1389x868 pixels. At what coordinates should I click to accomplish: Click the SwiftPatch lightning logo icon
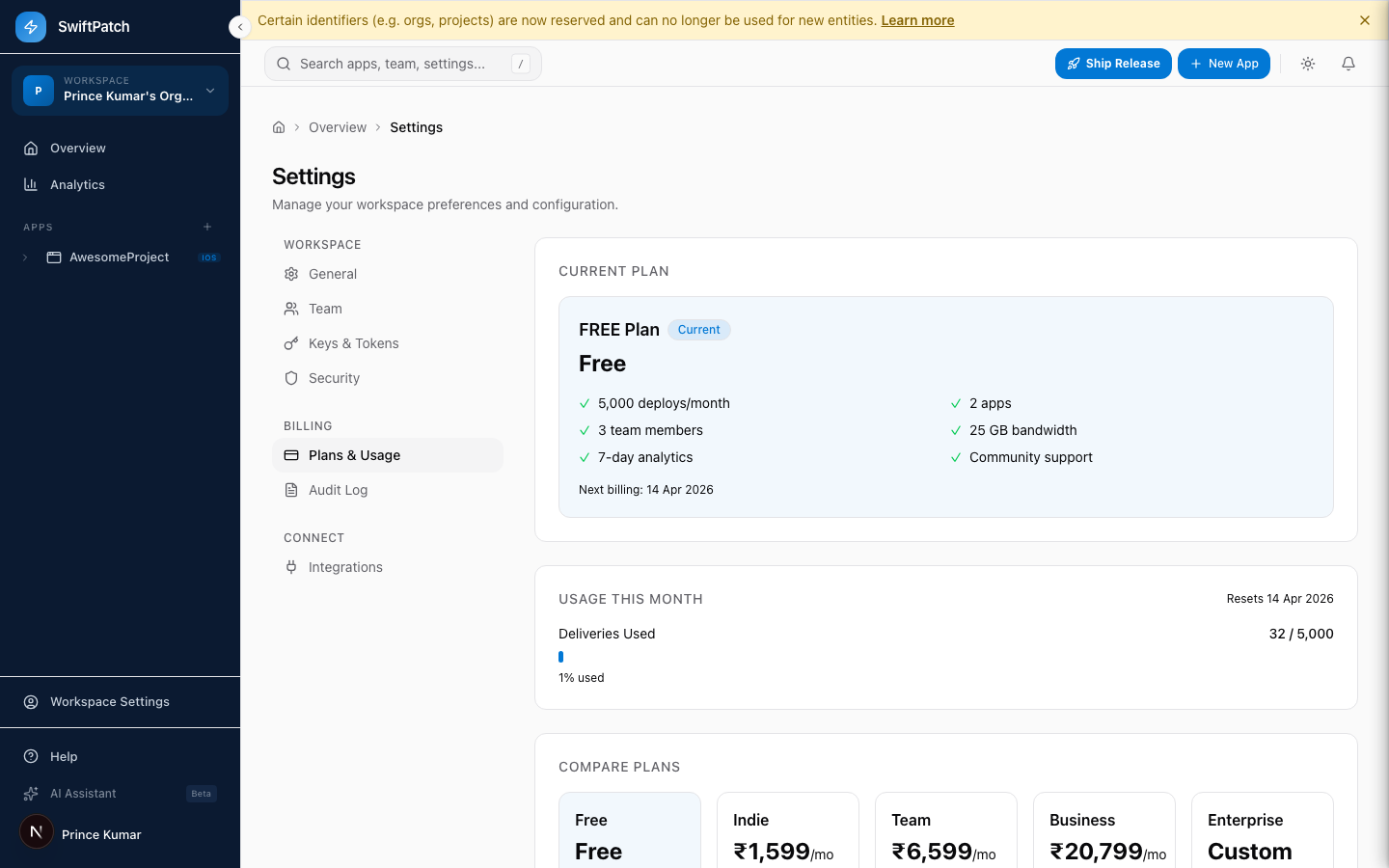31,27
